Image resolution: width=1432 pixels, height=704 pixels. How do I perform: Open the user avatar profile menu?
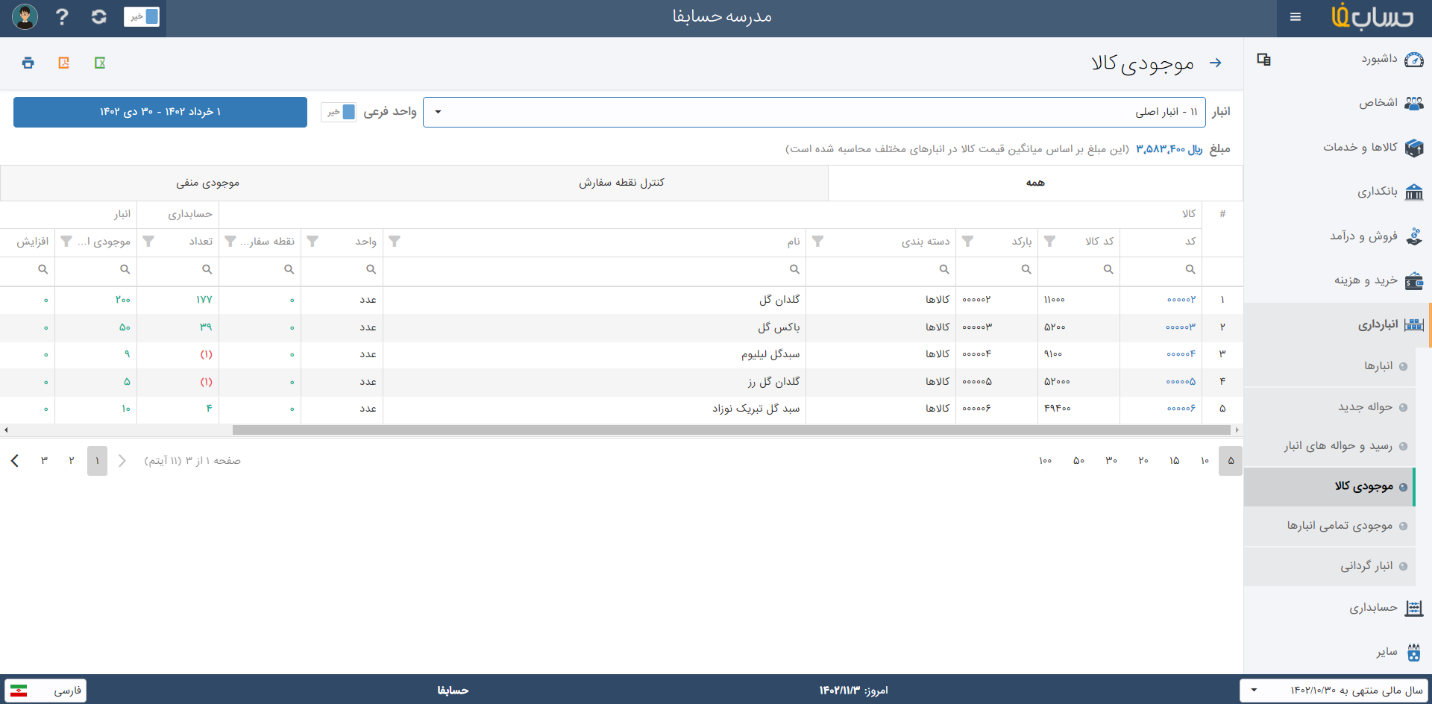[25, 17]
